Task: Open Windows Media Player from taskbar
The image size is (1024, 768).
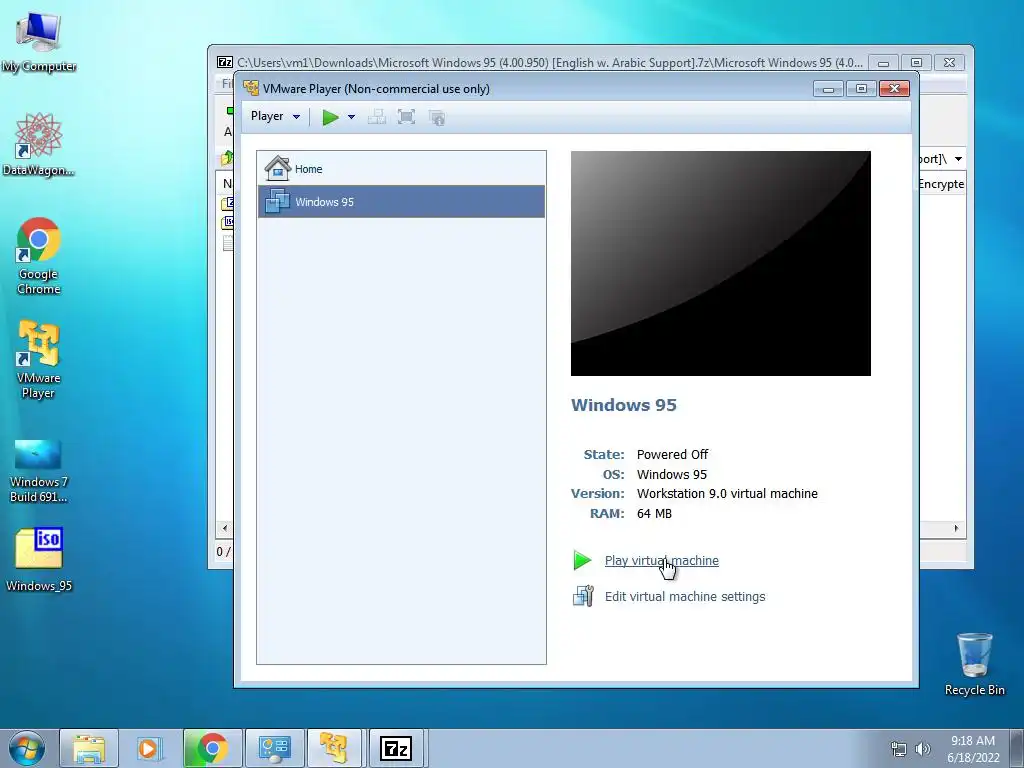Action: coord(150,748)
